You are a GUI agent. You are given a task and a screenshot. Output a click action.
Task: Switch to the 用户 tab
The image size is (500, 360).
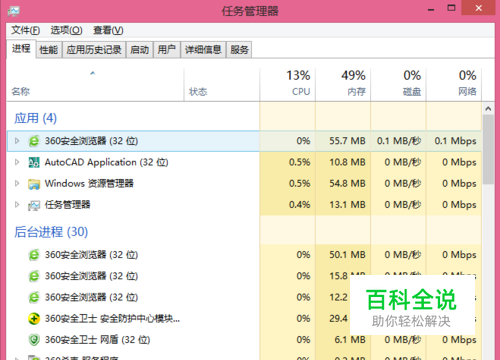pos(167,50)
